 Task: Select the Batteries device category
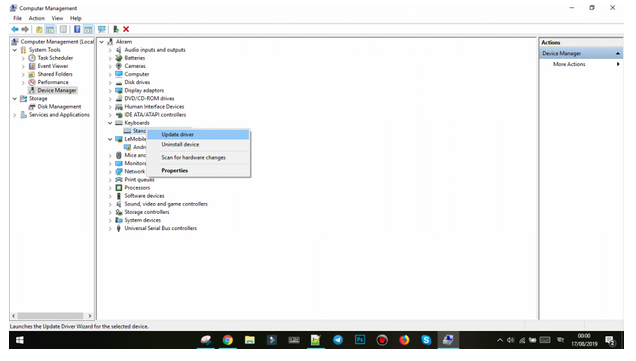[135, 58]
